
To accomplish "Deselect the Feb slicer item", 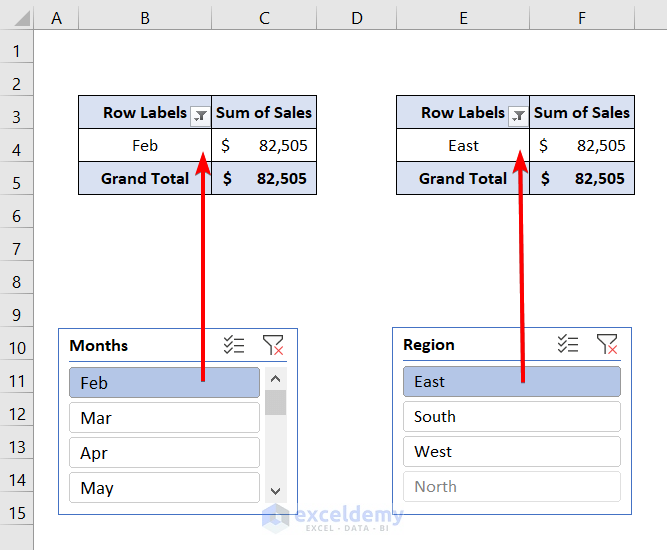I will (x=164, y=383).
